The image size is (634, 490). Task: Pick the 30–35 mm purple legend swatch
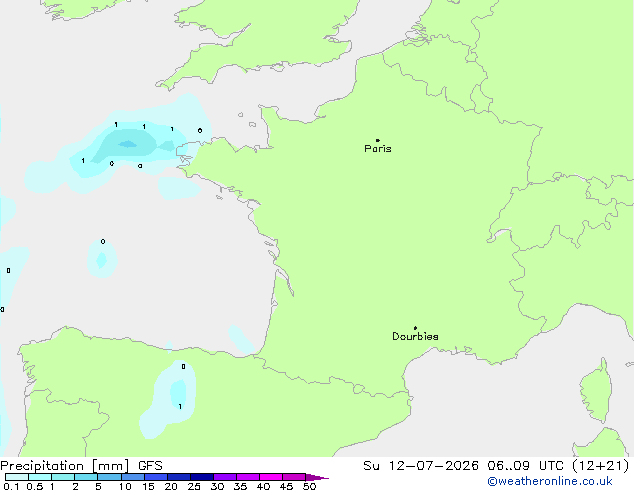tap(225, 477)
